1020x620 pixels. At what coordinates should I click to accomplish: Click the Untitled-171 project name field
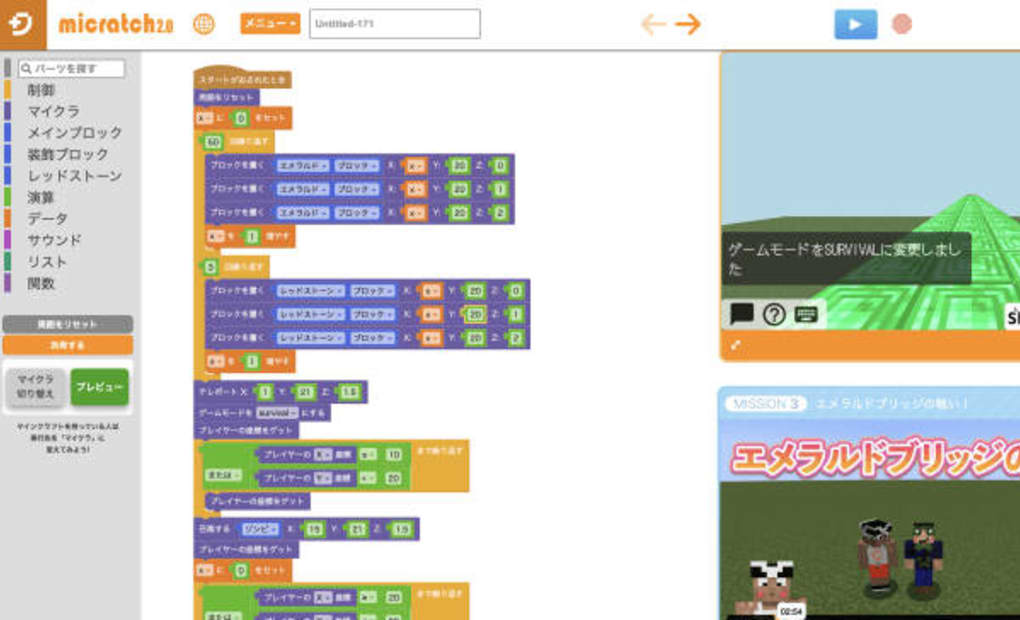(394, 24)
